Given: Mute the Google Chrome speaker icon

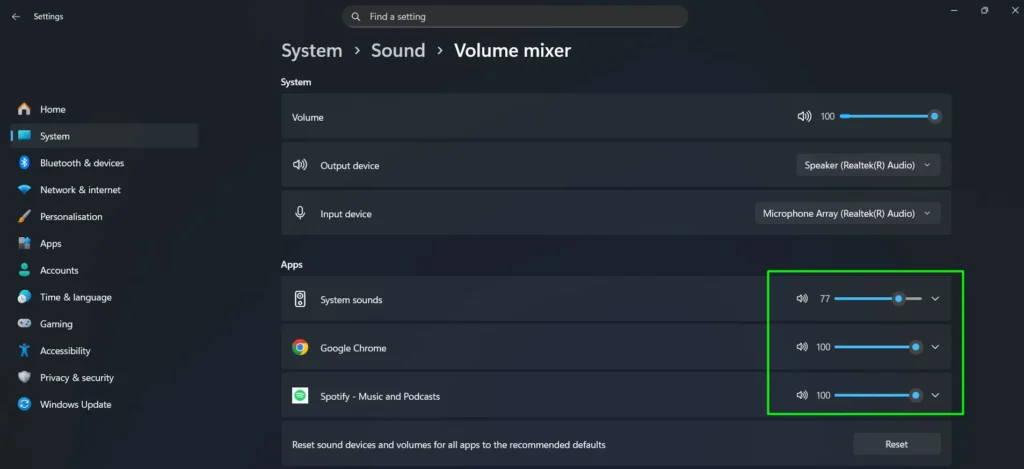Looking at the screenshot, I should (x=802, y=347).
